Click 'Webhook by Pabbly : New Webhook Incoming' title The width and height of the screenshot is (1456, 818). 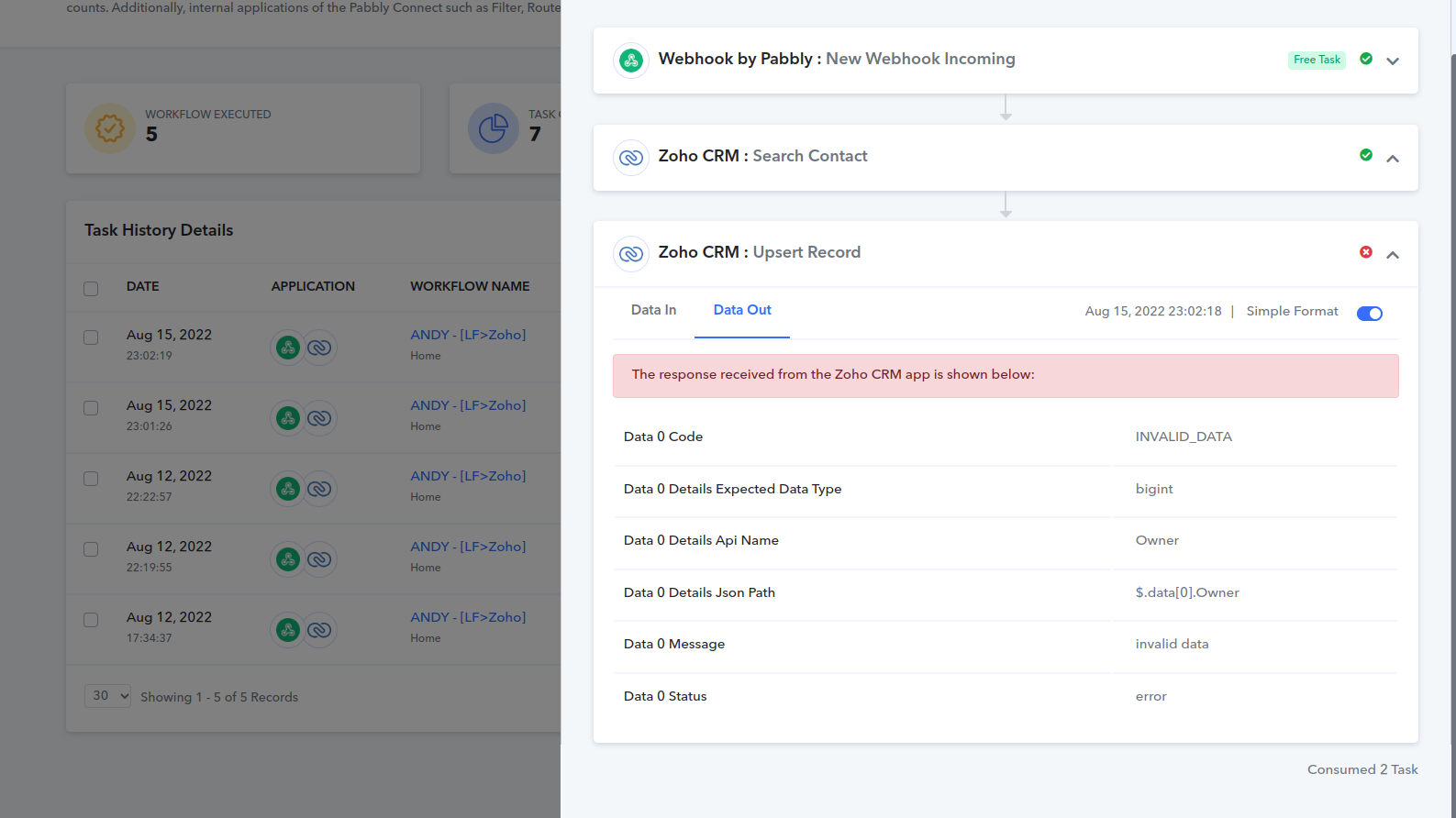coord(837,59)
